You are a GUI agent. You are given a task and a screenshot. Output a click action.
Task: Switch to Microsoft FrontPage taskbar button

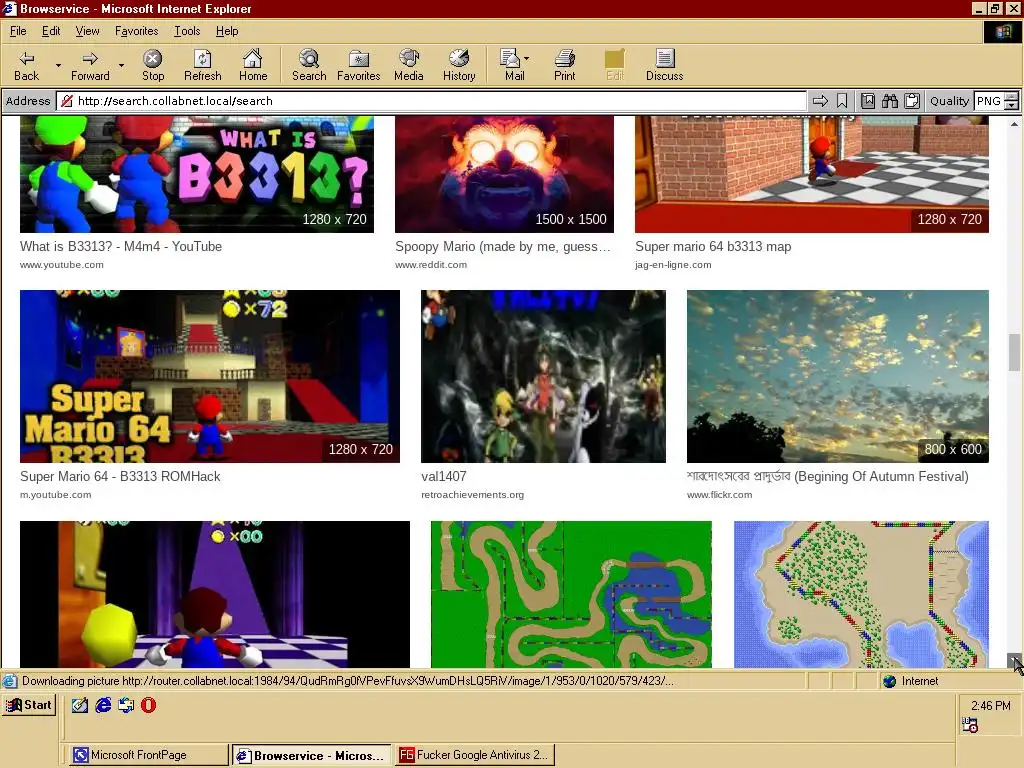(x=149, y=755)
